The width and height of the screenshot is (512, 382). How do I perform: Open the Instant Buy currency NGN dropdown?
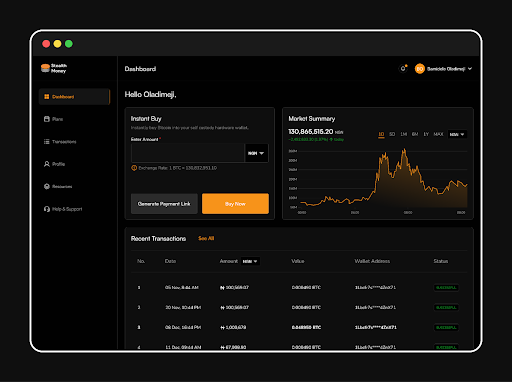(x=256, y=153)
